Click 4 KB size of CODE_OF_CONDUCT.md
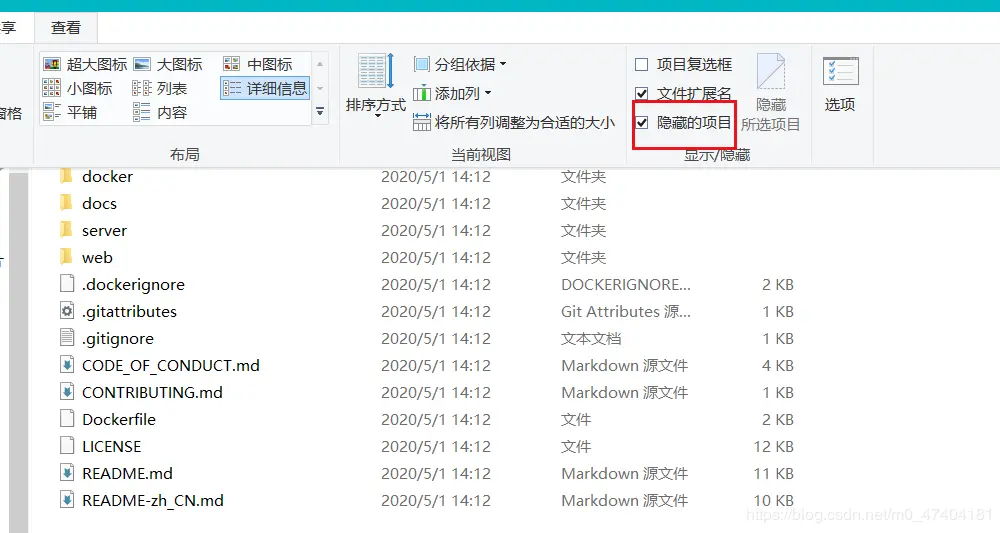This screenshot has width=1000, height=533. [x=778, y=365]
